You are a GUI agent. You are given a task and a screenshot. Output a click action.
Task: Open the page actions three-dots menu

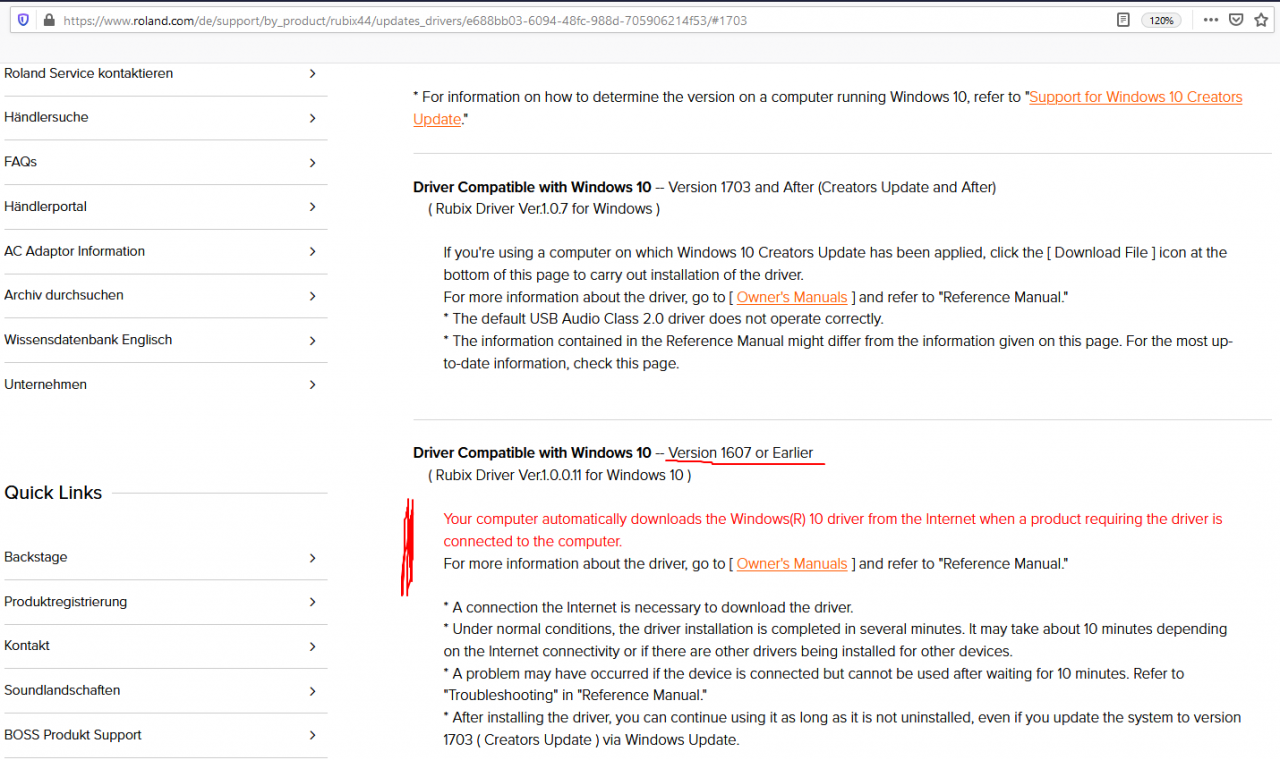1211,20
